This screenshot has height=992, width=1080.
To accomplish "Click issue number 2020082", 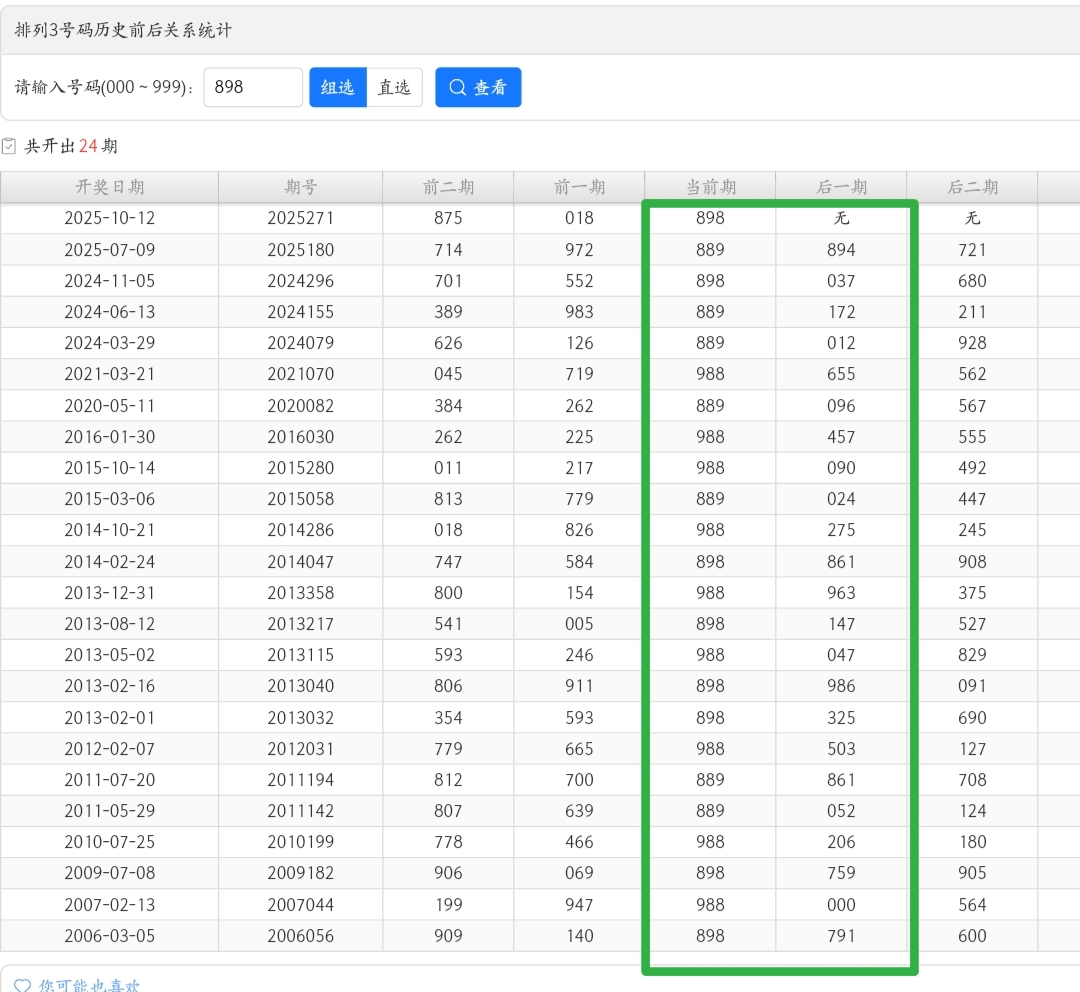I will point(300,406).
